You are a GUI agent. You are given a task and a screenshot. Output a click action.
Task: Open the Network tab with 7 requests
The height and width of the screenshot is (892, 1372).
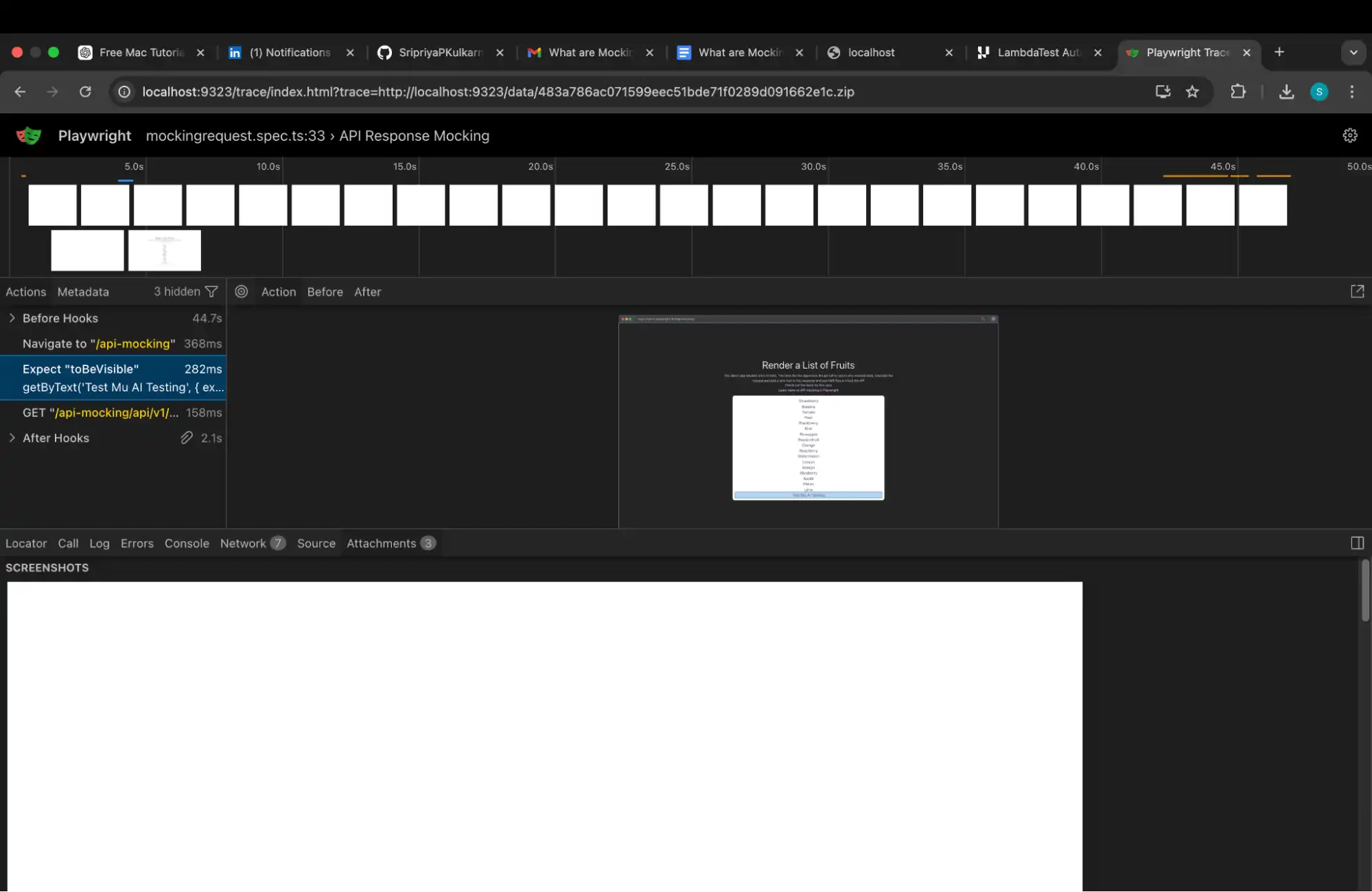[x=253, y=543]
